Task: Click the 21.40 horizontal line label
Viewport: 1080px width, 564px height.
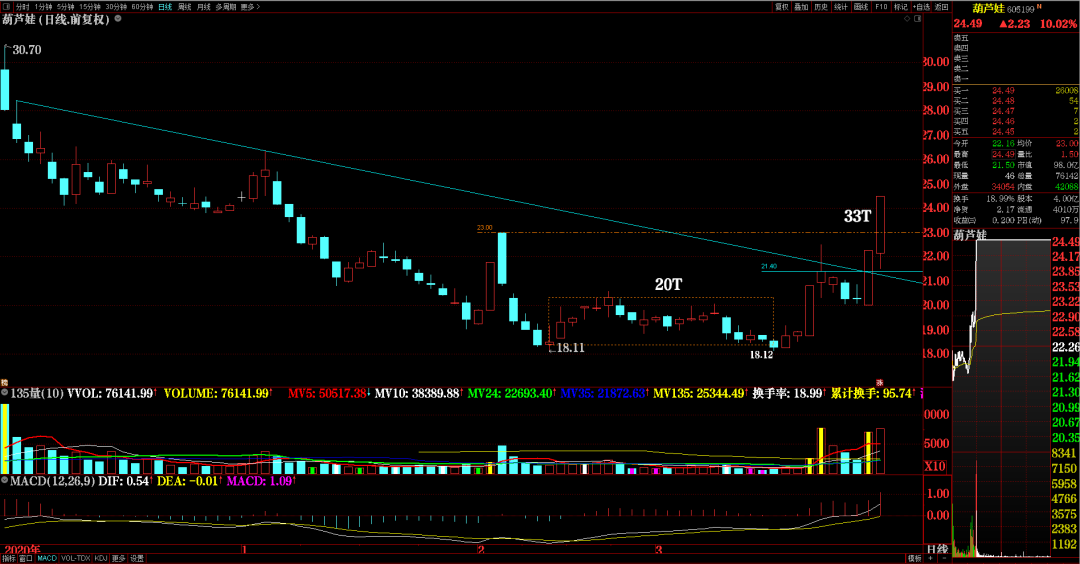Action: tap(769, 267)
